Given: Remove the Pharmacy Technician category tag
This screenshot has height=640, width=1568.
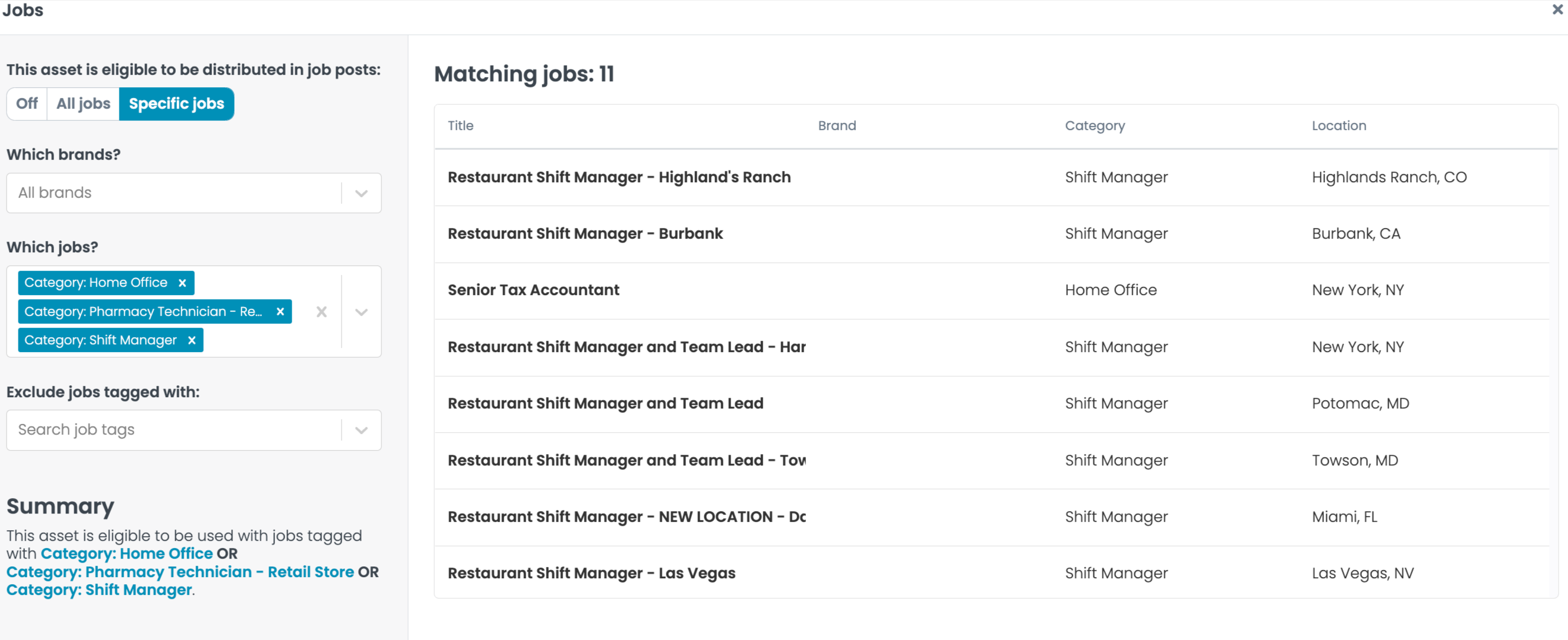Looking at the screenshot, I should click(280, 312).
